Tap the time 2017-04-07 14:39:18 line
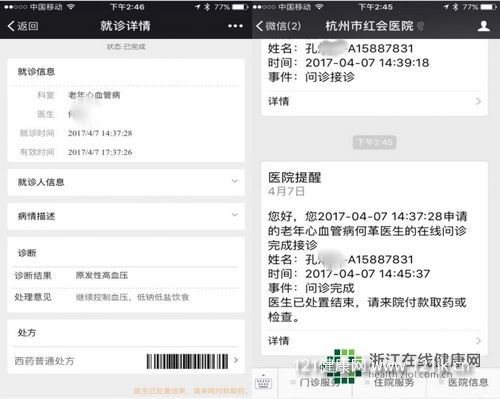Screen dimensions: 500x399 tap(349, 63)
